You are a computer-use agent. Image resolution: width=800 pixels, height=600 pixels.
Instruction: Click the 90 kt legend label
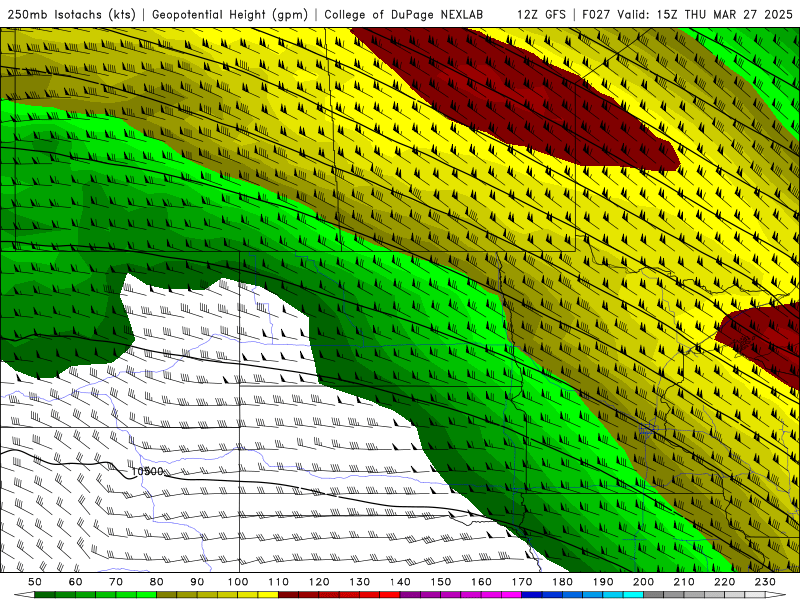coord(197,582)
